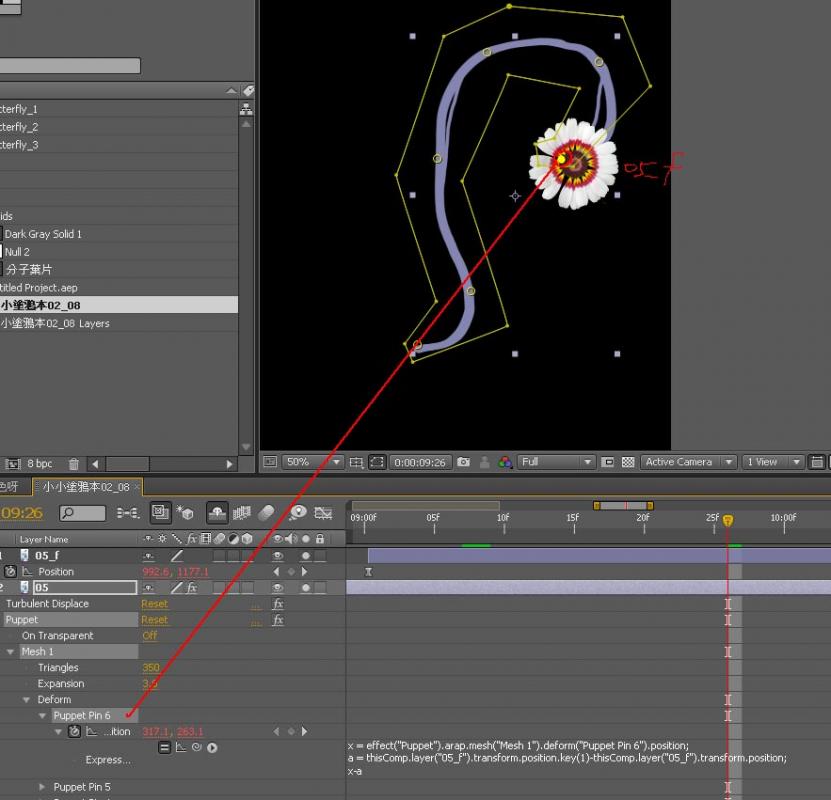
Task: Switch to the 小小塗鴉本02_08 timeline tab
Action: pyautogui.click(x=85, y=487)
